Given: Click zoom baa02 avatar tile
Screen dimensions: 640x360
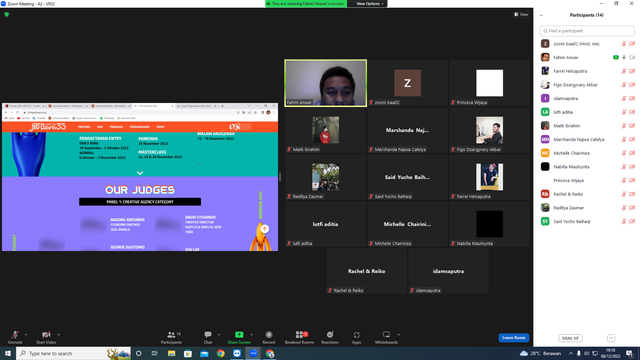Looking at the screenshot, I should (x=407, y=83).
